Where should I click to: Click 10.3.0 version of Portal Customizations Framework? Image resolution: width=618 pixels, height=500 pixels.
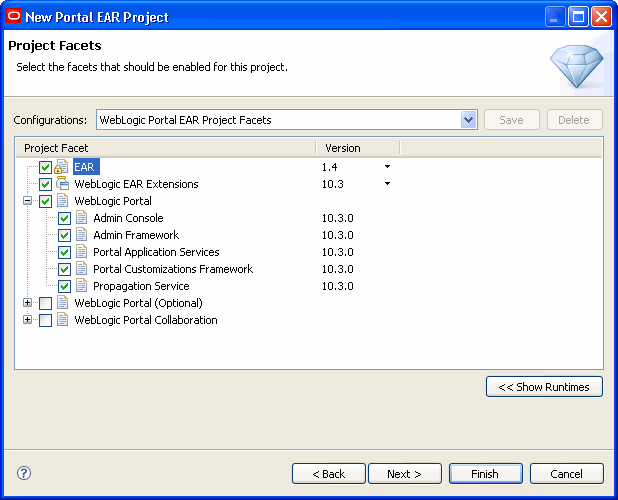(337, 269)
